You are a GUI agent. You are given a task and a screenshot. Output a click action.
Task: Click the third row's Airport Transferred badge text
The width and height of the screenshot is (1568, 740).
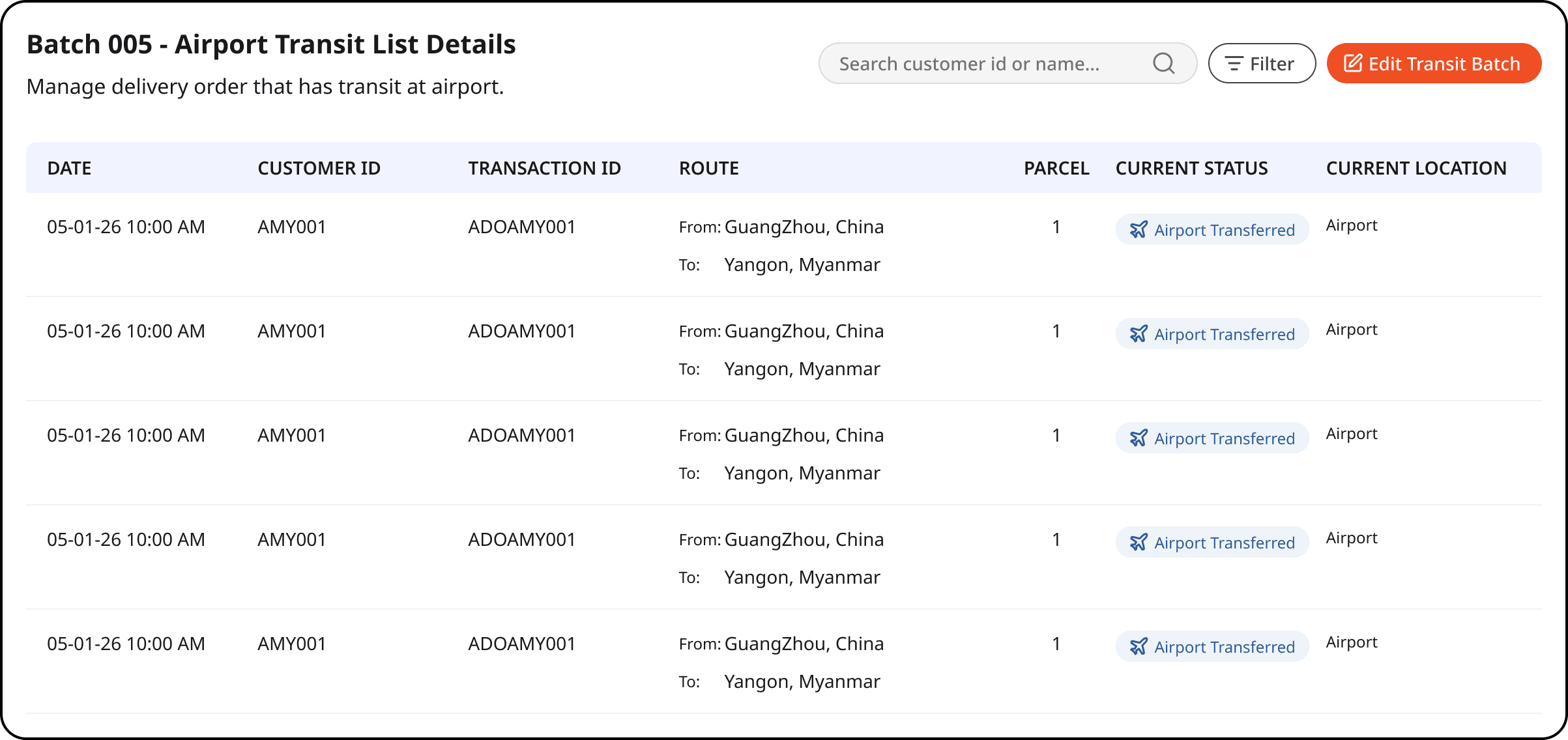(1224, 438)
